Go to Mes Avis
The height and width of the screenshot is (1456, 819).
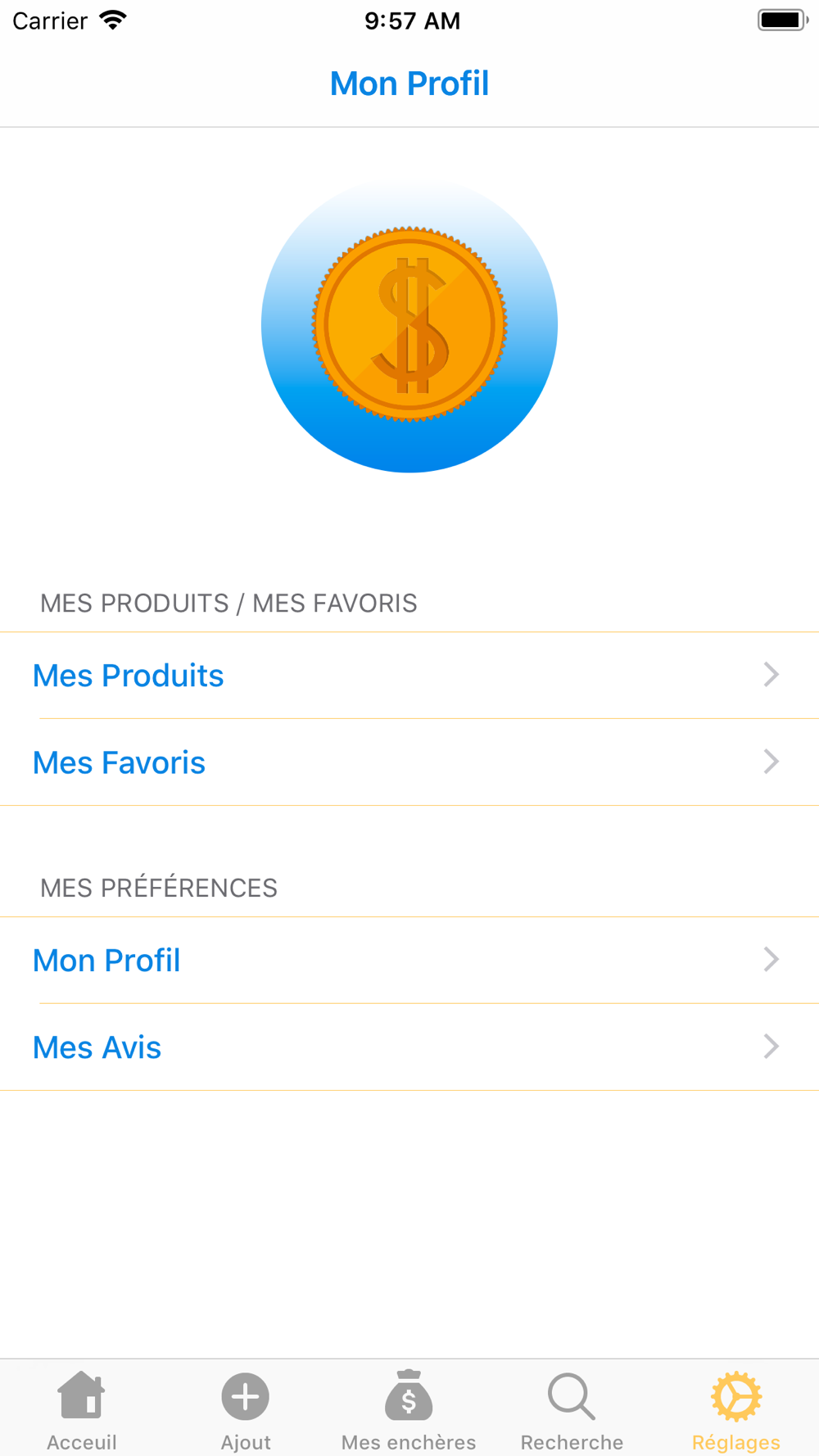pyautogui.click(x=97, y=1047)
